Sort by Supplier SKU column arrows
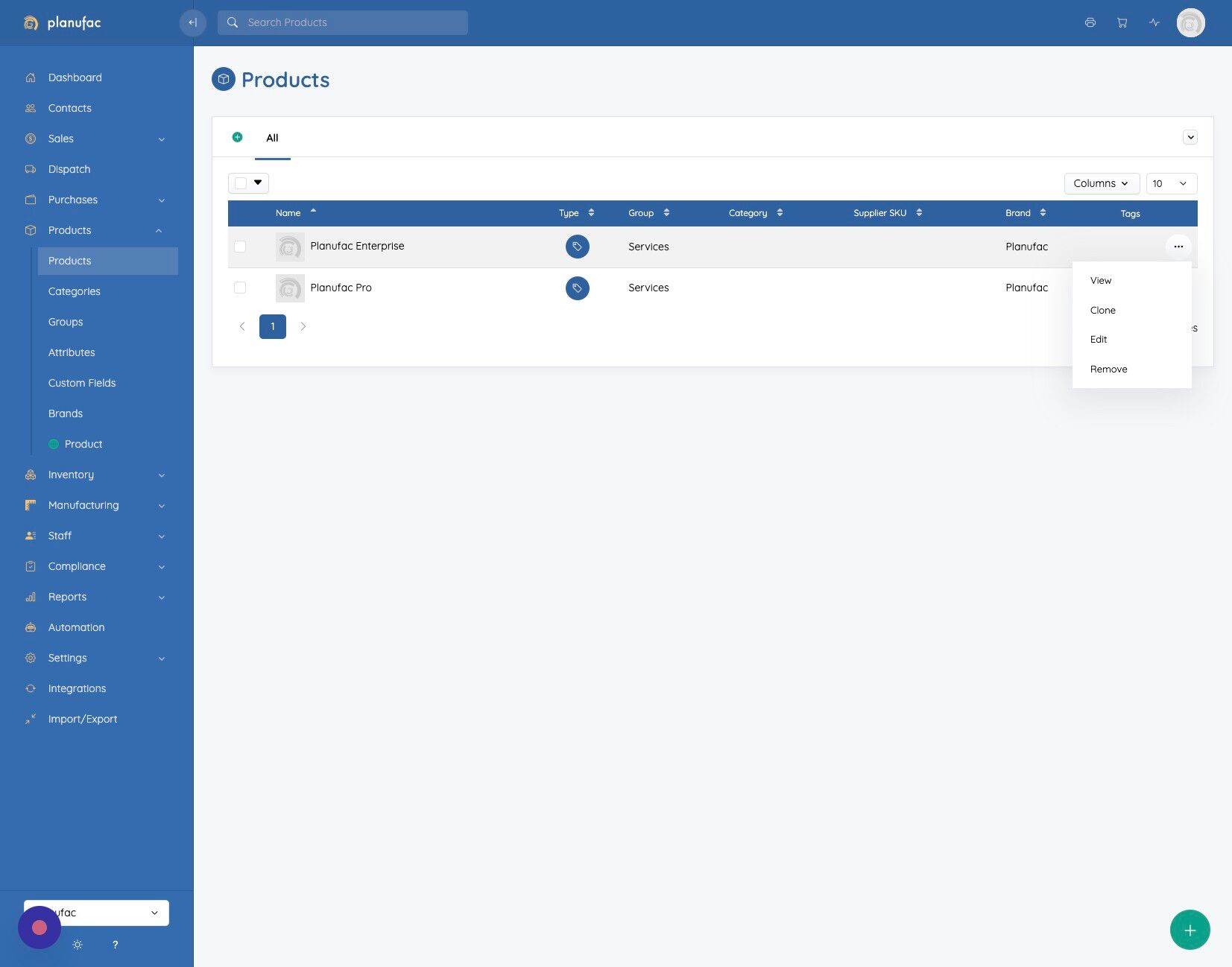 [919, 213]
